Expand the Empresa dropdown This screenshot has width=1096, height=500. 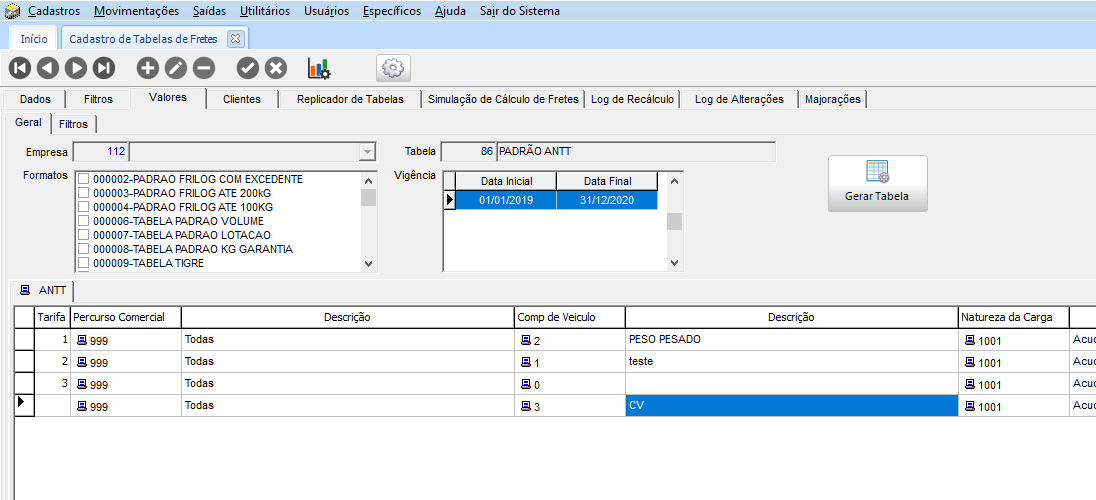[x=367, y=152]
